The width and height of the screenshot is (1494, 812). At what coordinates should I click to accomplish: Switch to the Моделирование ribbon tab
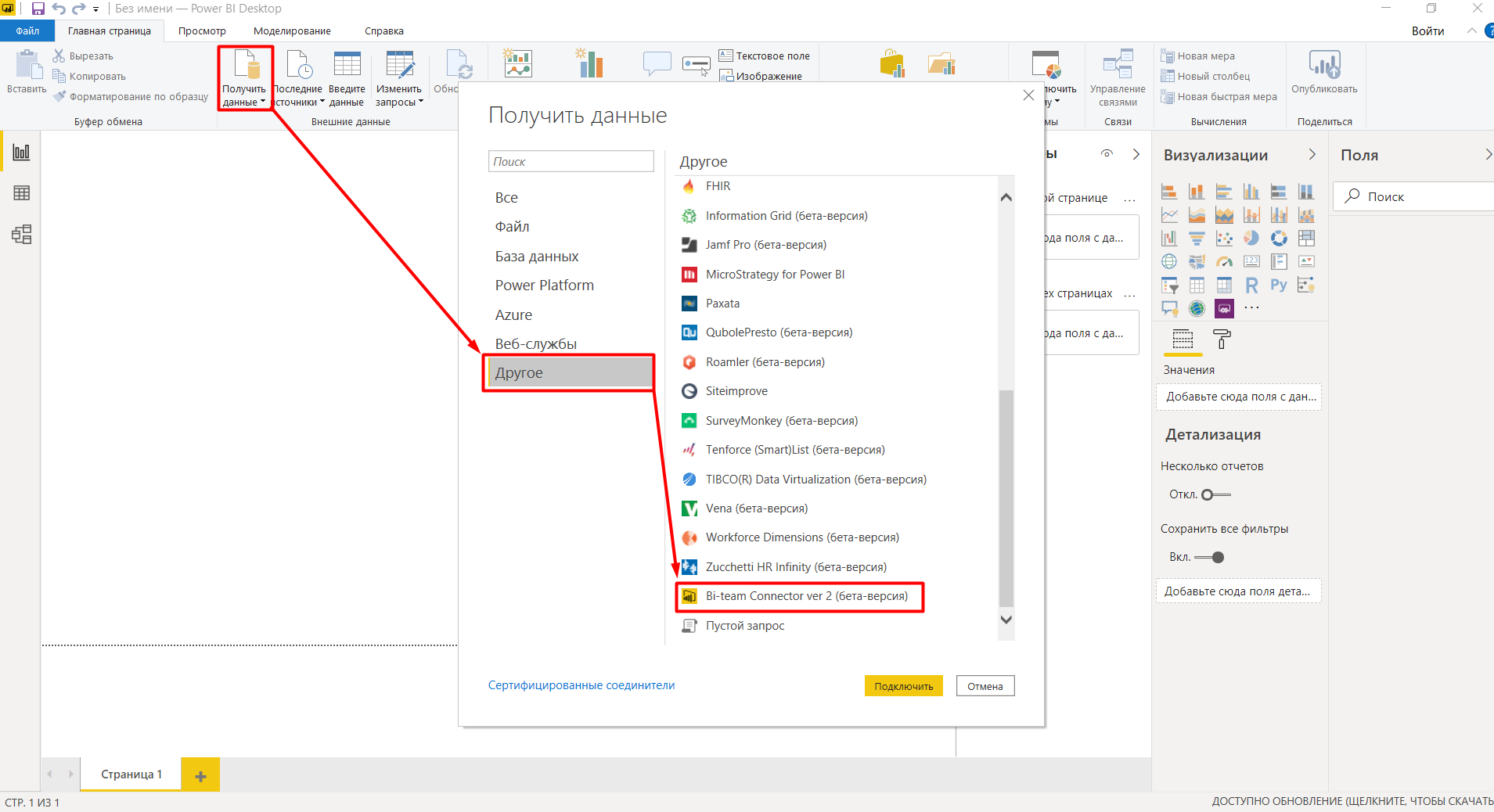(292, 31)
